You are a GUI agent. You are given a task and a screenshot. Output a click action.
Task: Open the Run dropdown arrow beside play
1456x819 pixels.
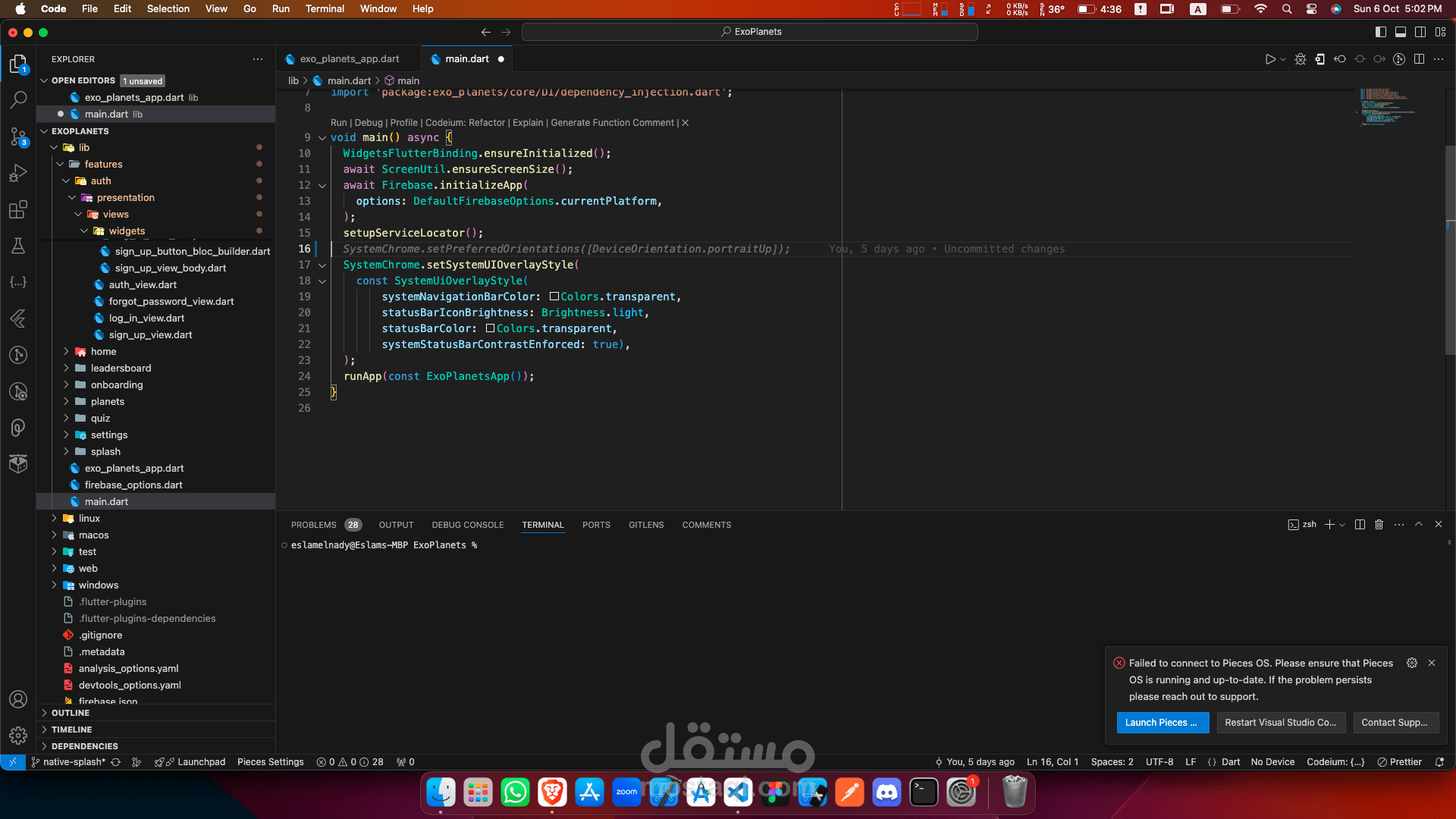1283,59
